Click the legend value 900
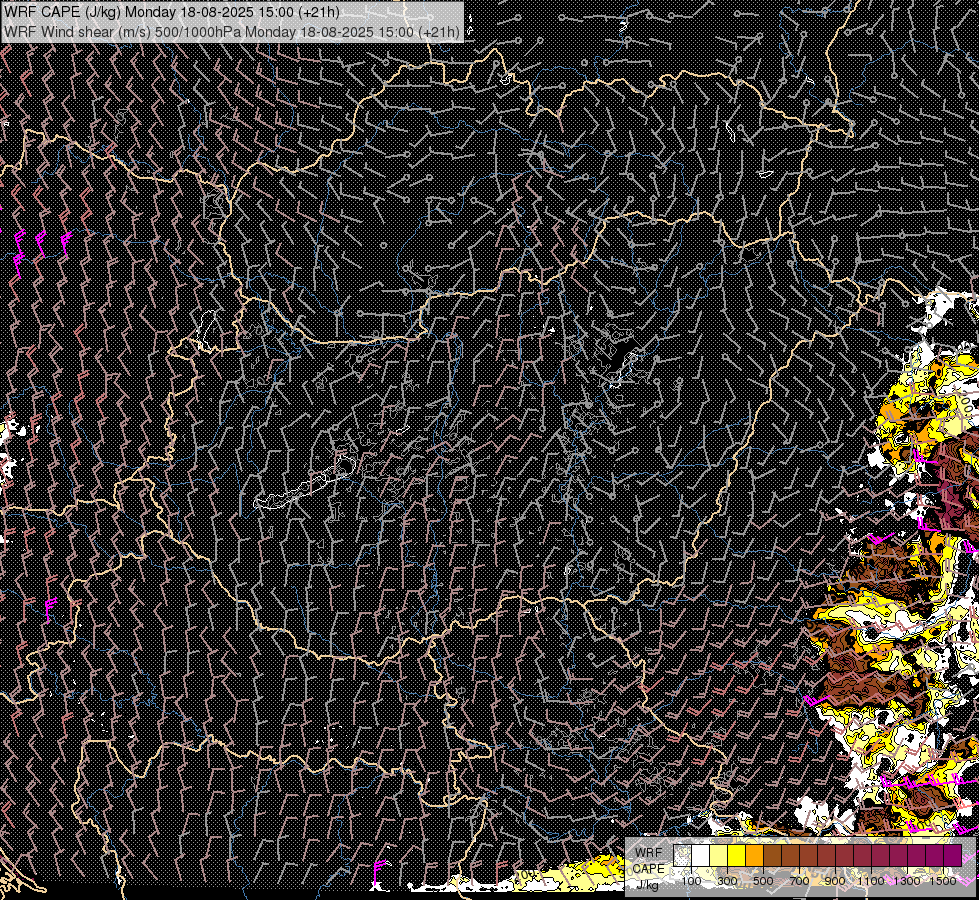Image resolution: width=979 pixels, height=900 pixels. (x=835, y=881)
